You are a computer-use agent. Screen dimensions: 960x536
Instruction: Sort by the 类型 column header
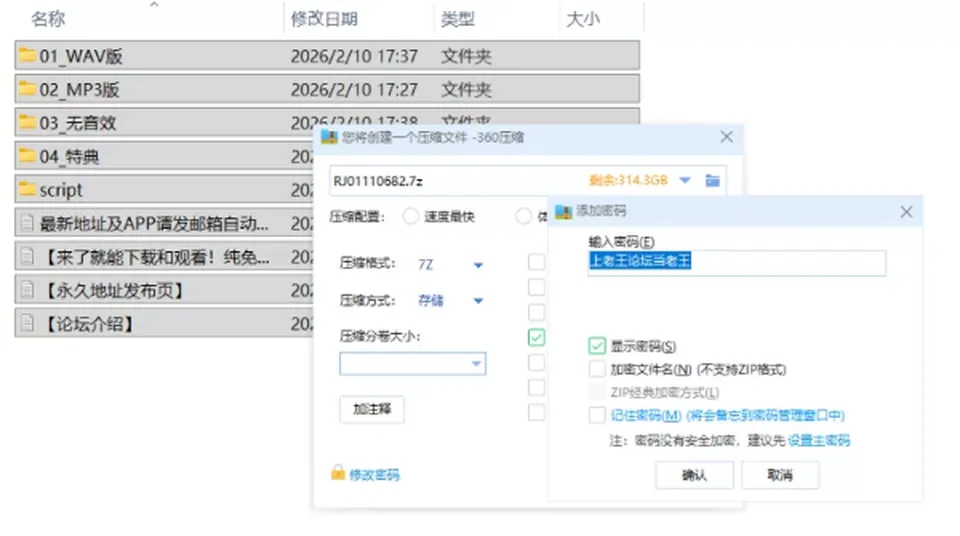click(458, 19)
